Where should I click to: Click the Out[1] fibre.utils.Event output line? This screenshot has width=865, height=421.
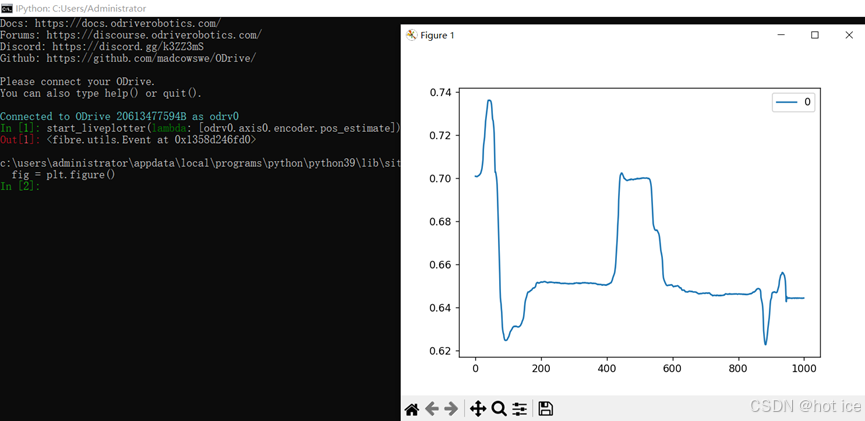[128, 140]
